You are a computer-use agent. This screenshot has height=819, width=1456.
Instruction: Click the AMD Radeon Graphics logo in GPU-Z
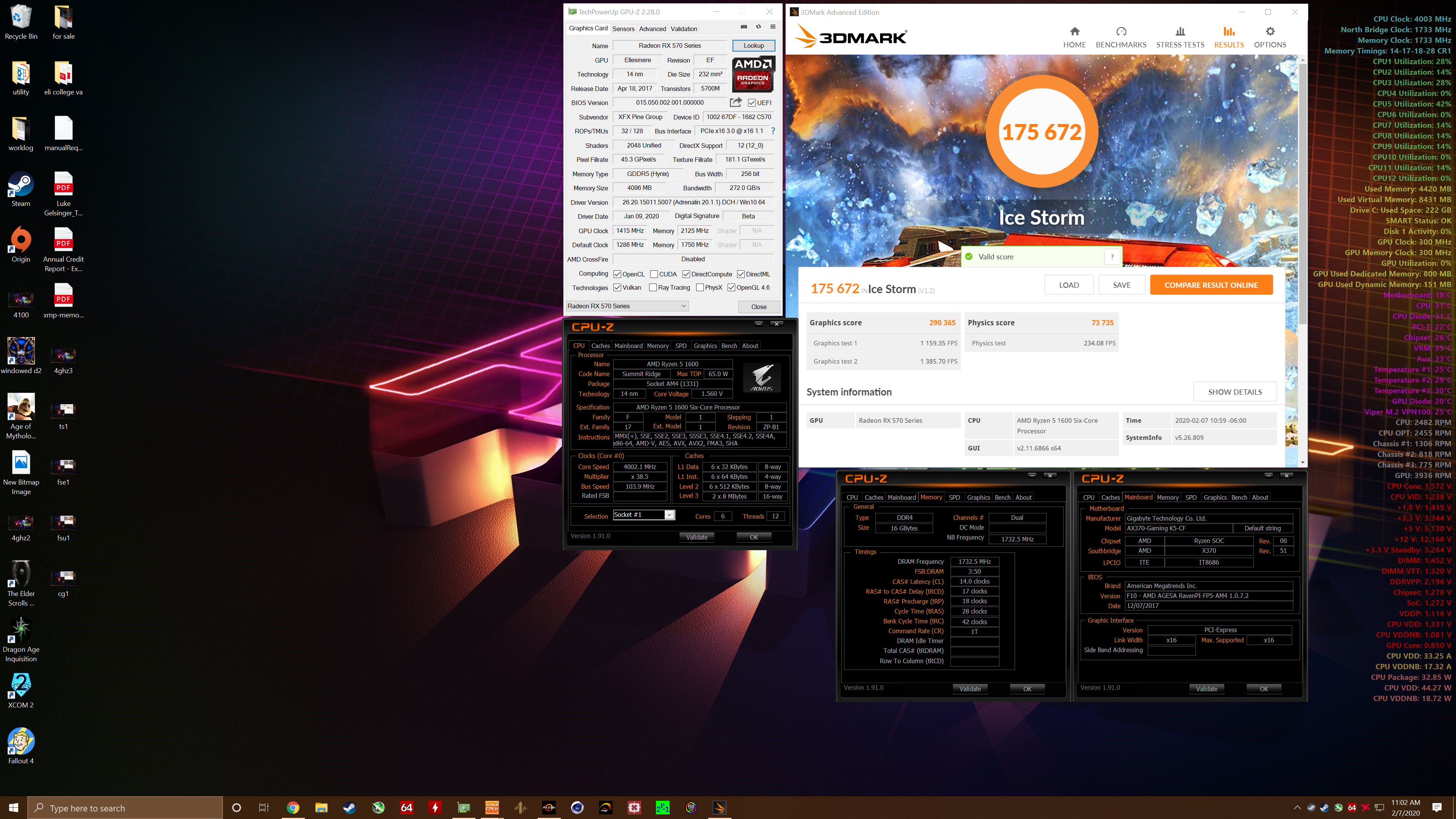click(753, 74)
